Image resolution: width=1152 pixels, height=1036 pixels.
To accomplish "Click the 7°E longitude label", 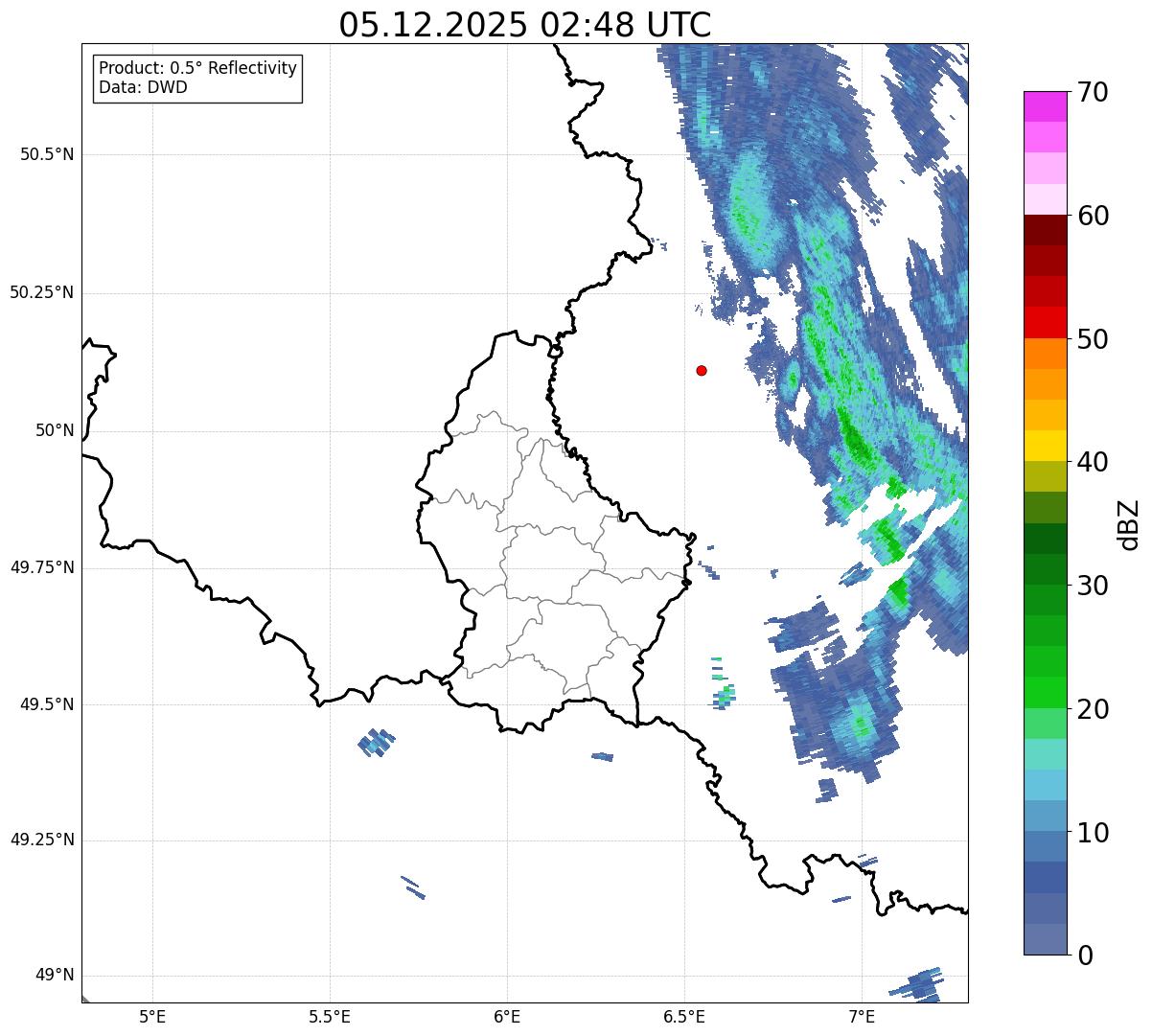I will 862,1016.
